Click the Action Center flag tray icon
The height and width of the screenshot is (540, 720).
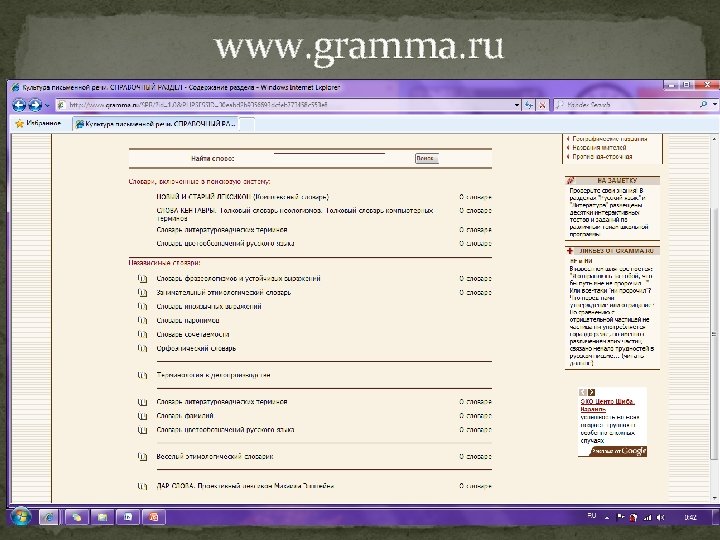click(x=620, y=518)
